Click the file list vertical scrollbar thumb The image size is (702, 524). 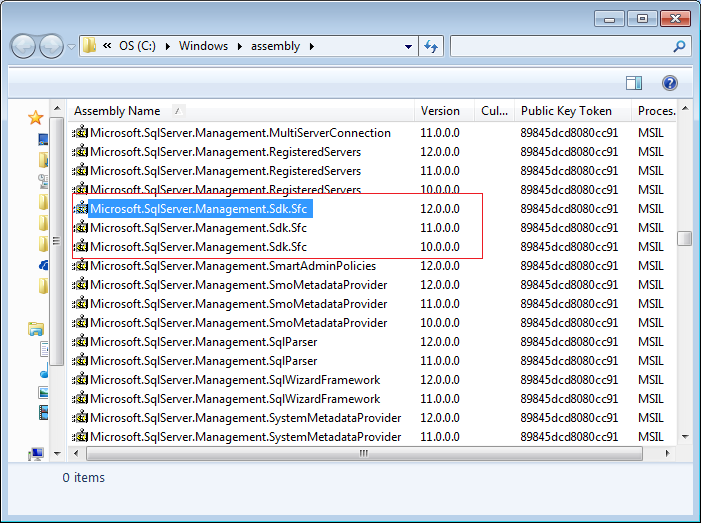[x=685, y=238]
